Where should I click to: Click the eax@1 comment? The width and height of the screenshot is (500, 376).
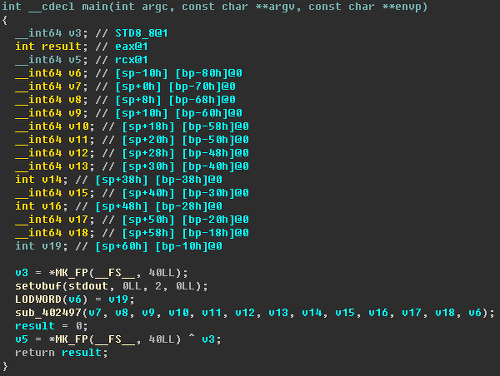coord(131,47)
